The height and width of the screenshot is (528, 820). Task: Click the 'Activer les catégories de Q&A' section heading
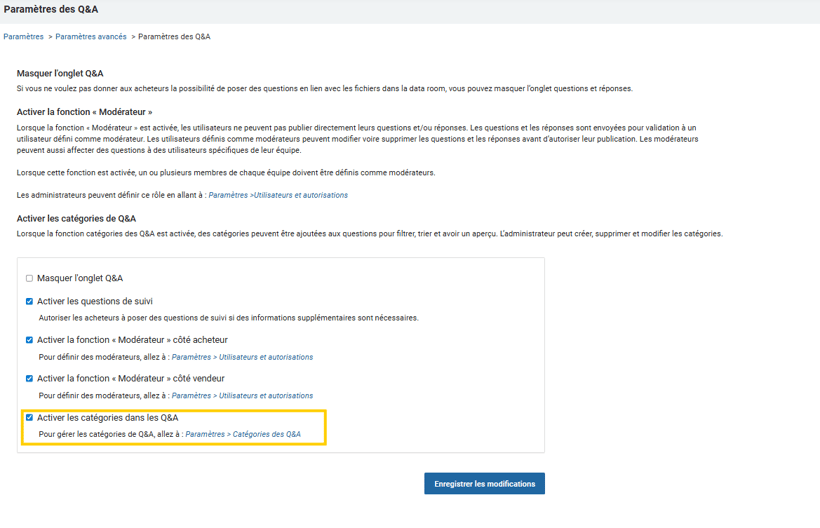76,218
